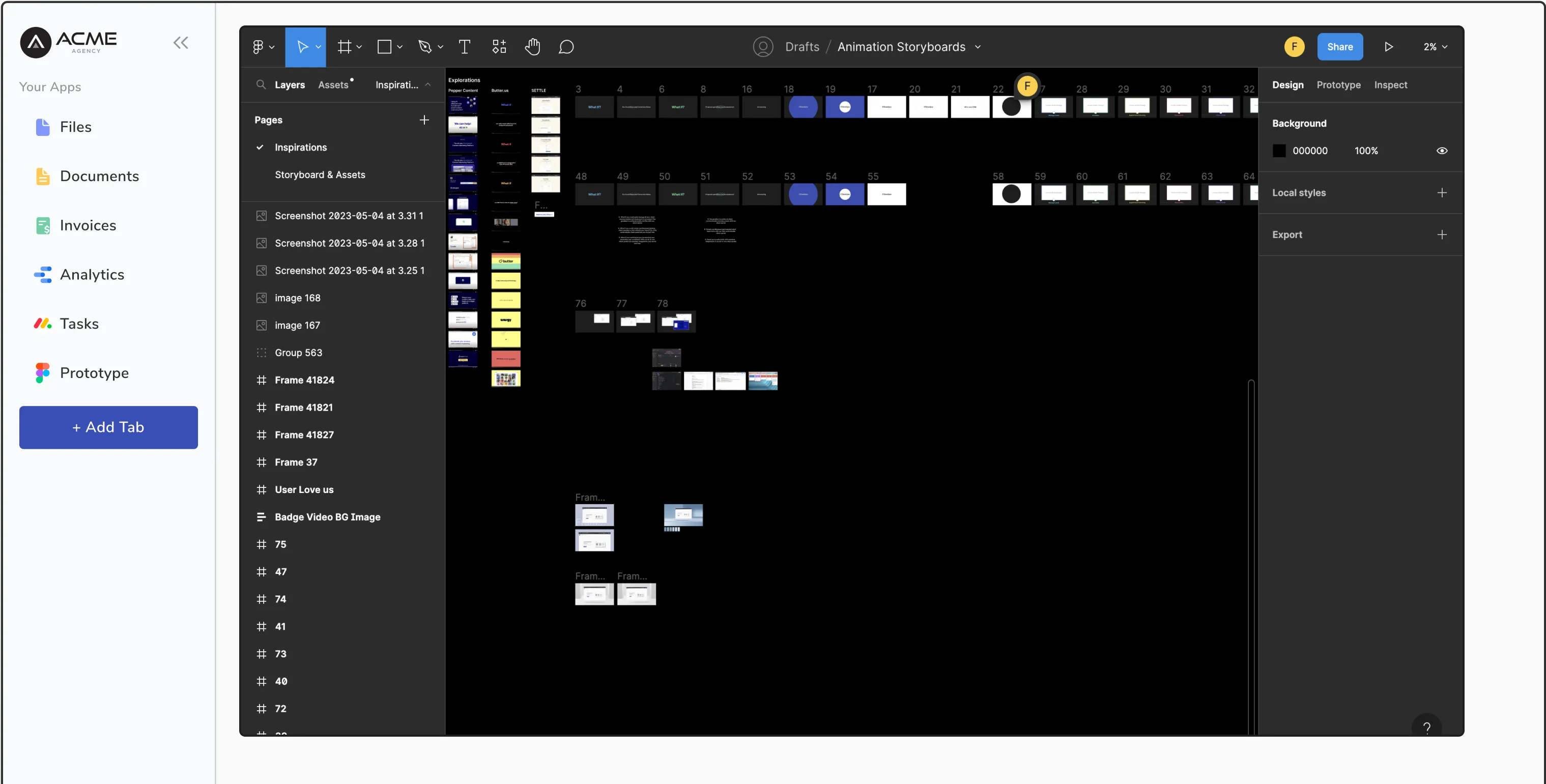The image size is (1546, 784).
Task: Click the Drafts breadcrumb link
Action: 802,47
